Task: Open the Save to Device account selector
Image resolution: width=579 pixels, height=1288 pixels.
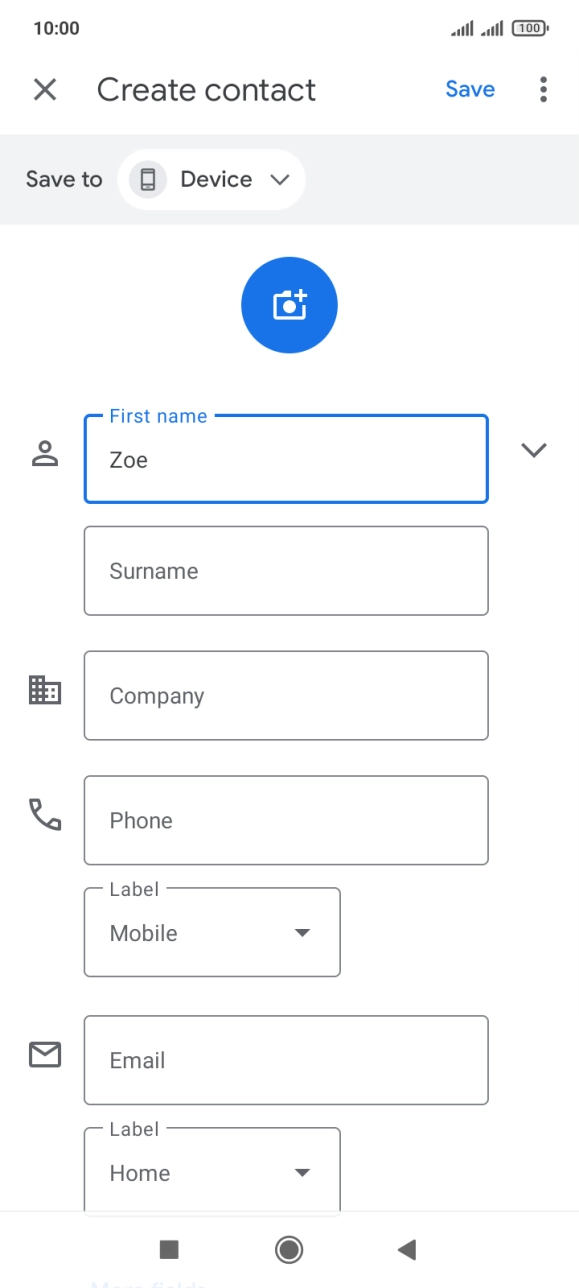Action: (x=212, y=179)
